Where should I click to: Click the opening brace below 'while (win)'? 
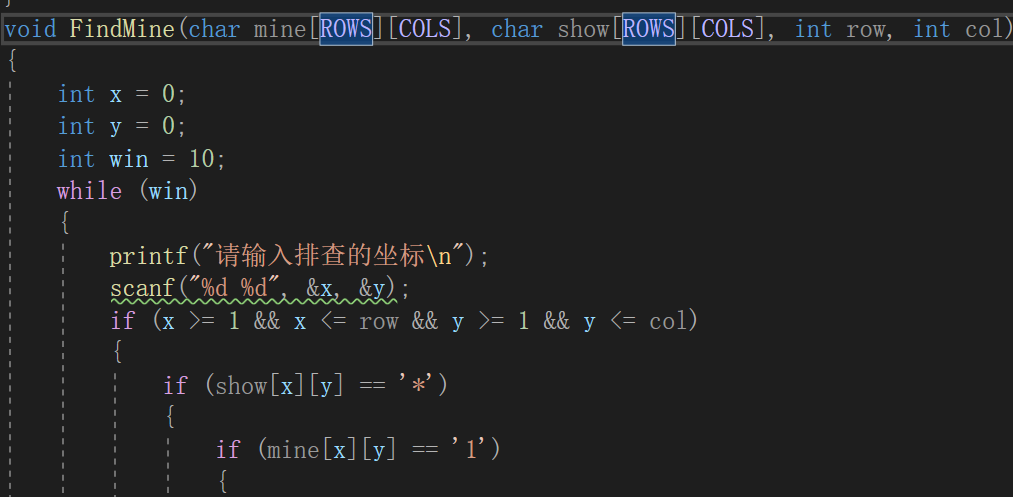click(x=65, y=224)
